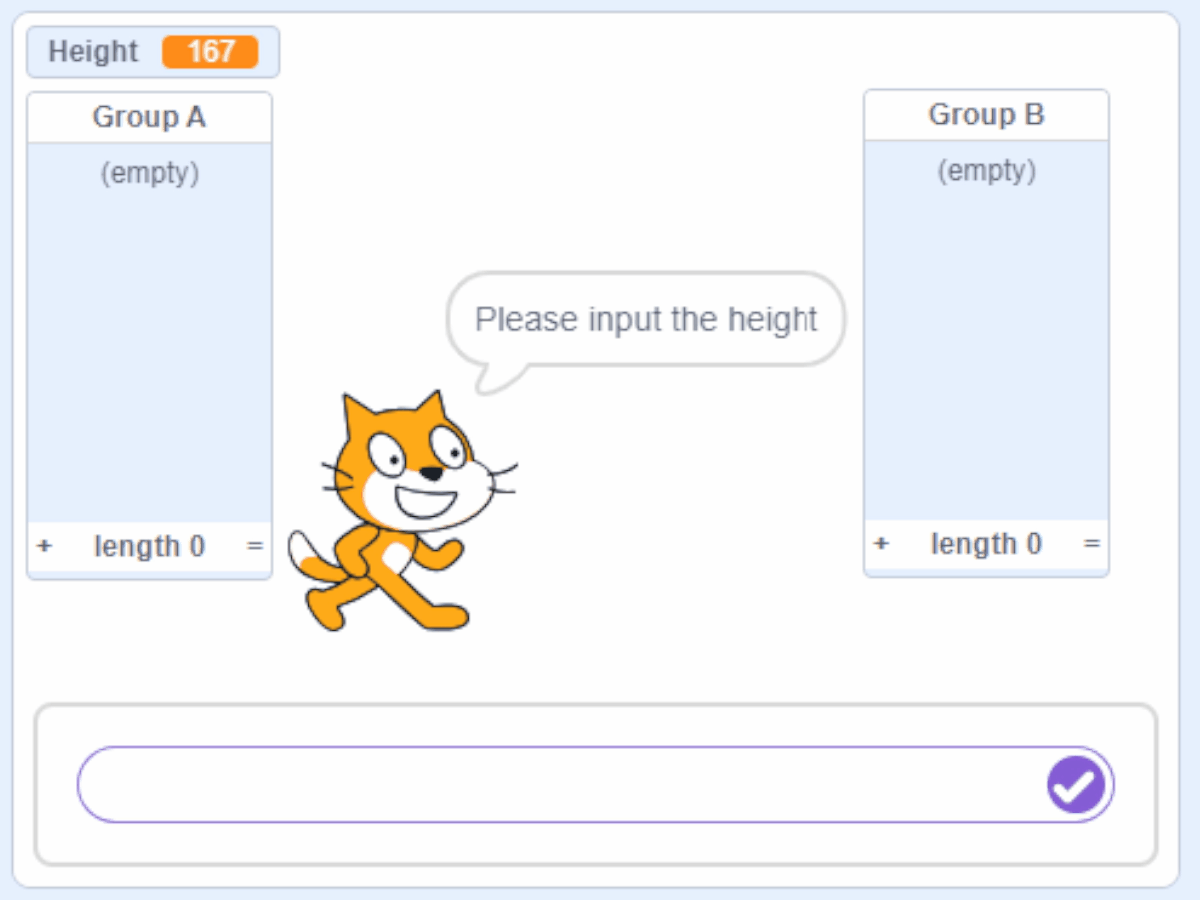Add an item with Group A's plus
Viewport: 1200px width, 900px height.
coord(44,546)
